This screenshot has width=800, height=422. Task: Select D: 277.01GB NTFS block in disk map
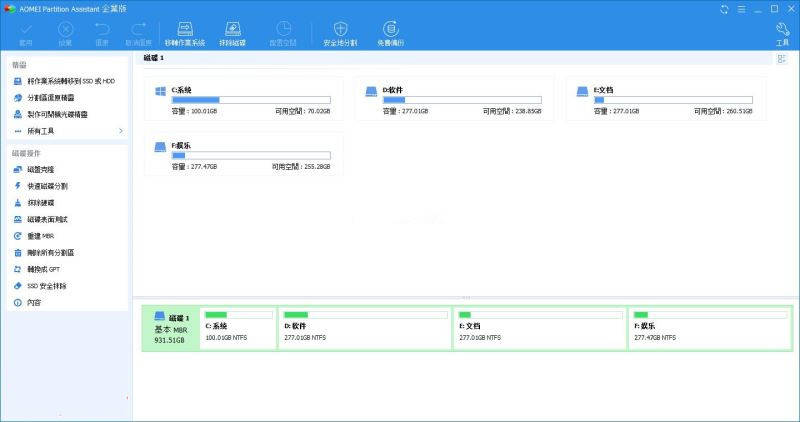coord(365,329)
